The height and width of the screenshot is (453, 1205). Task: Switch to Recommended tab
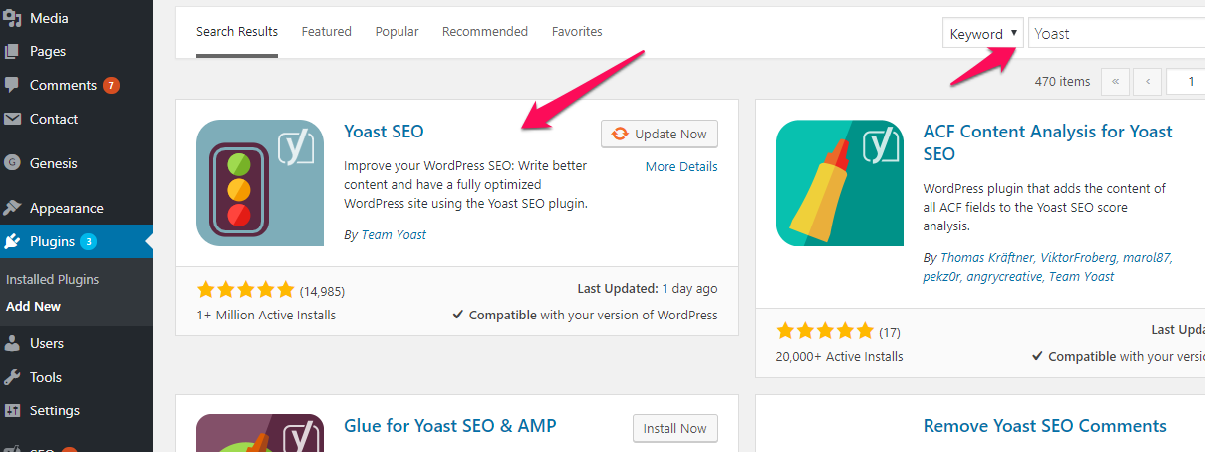tap(485, 32)
